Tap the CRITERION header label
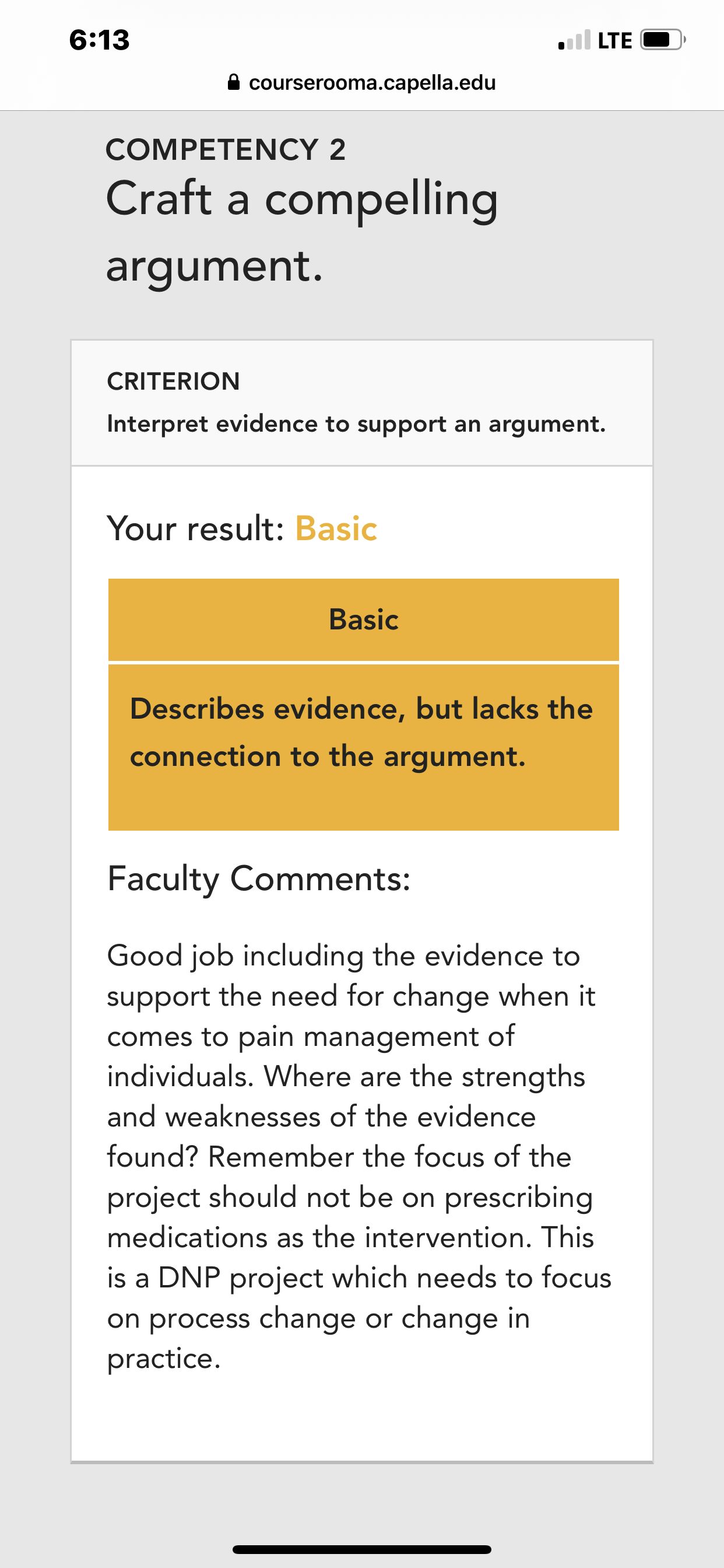Image resolution: width=724 pixels, height=1568 pixels. pyautogui.click(x=173, y=381)
